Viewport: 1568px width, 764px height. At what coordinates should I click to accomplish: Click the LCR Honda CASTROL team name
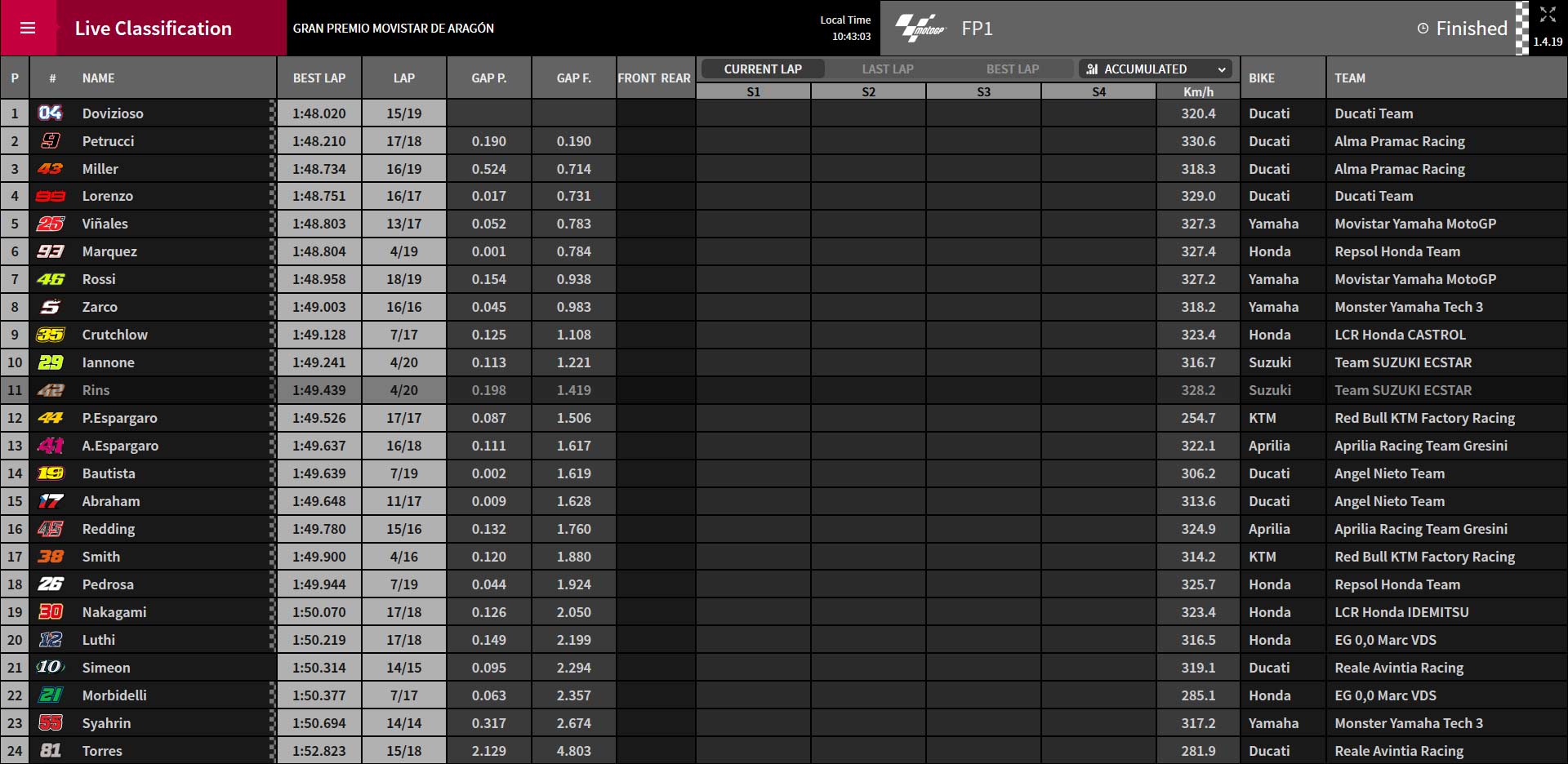[x=1400, y=335]
